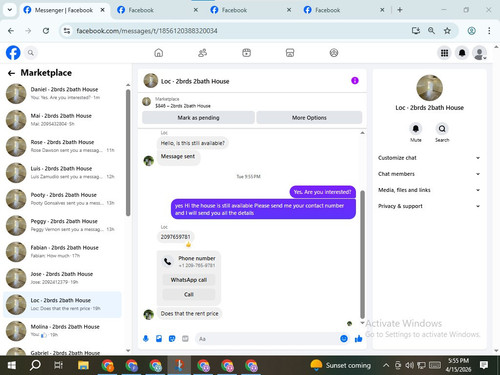Viewport: 500px width, 375px height.
Task: Open Molina - 2brds 2bath House chat
Action: pos(63,330)
